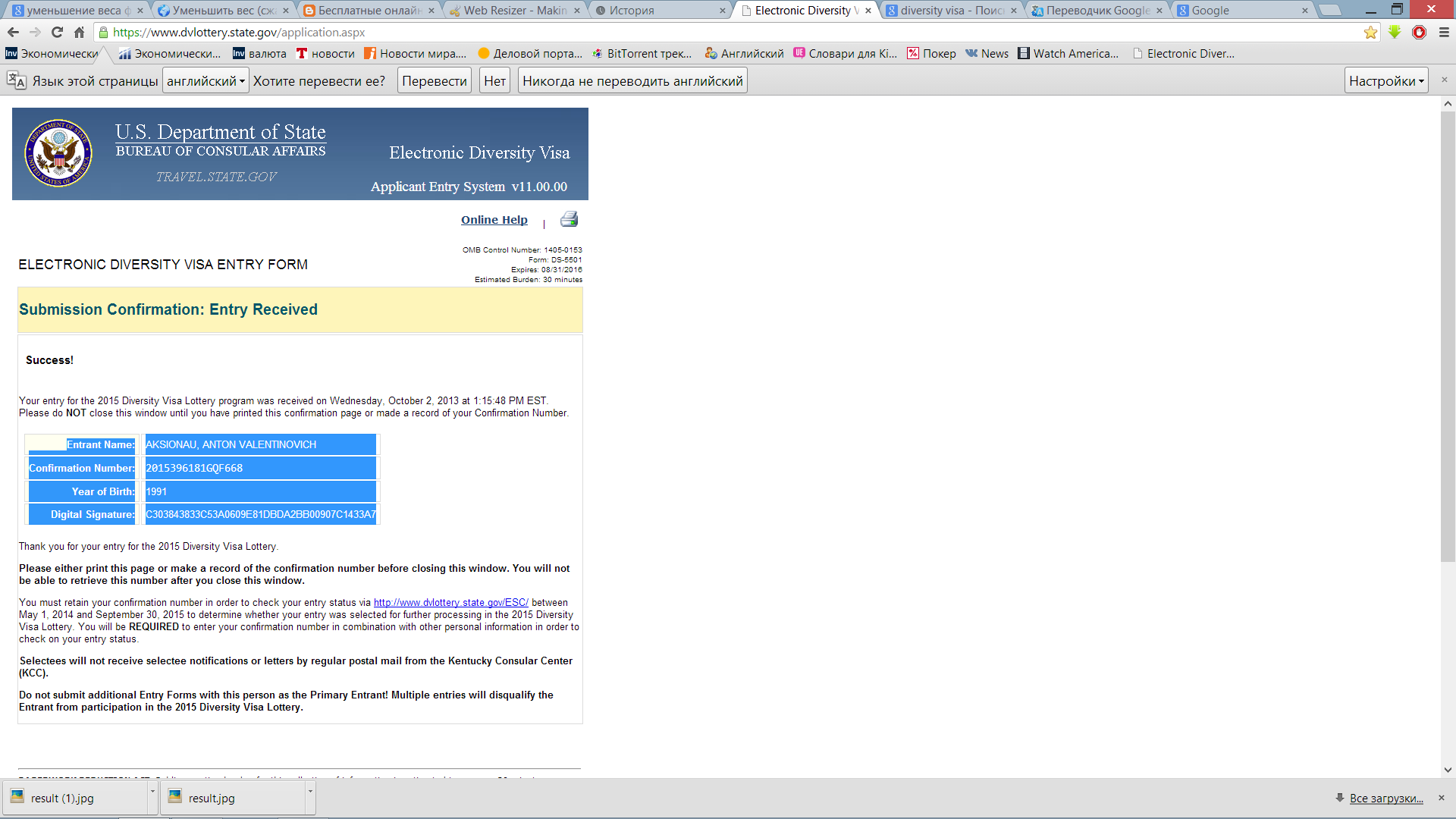Viewport: 1456px width, 819px height.
Task: Click the vertical scrollbar thumb
Action: (x=1448, y=336)
